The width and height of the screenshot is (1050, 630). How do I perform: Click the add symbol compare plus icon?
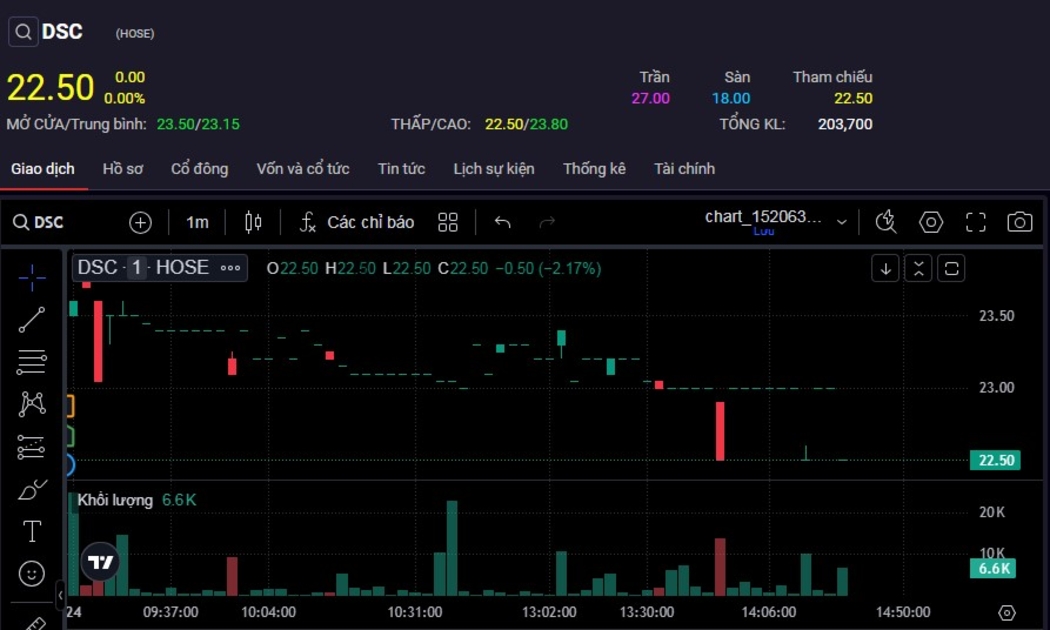[140, 222]
